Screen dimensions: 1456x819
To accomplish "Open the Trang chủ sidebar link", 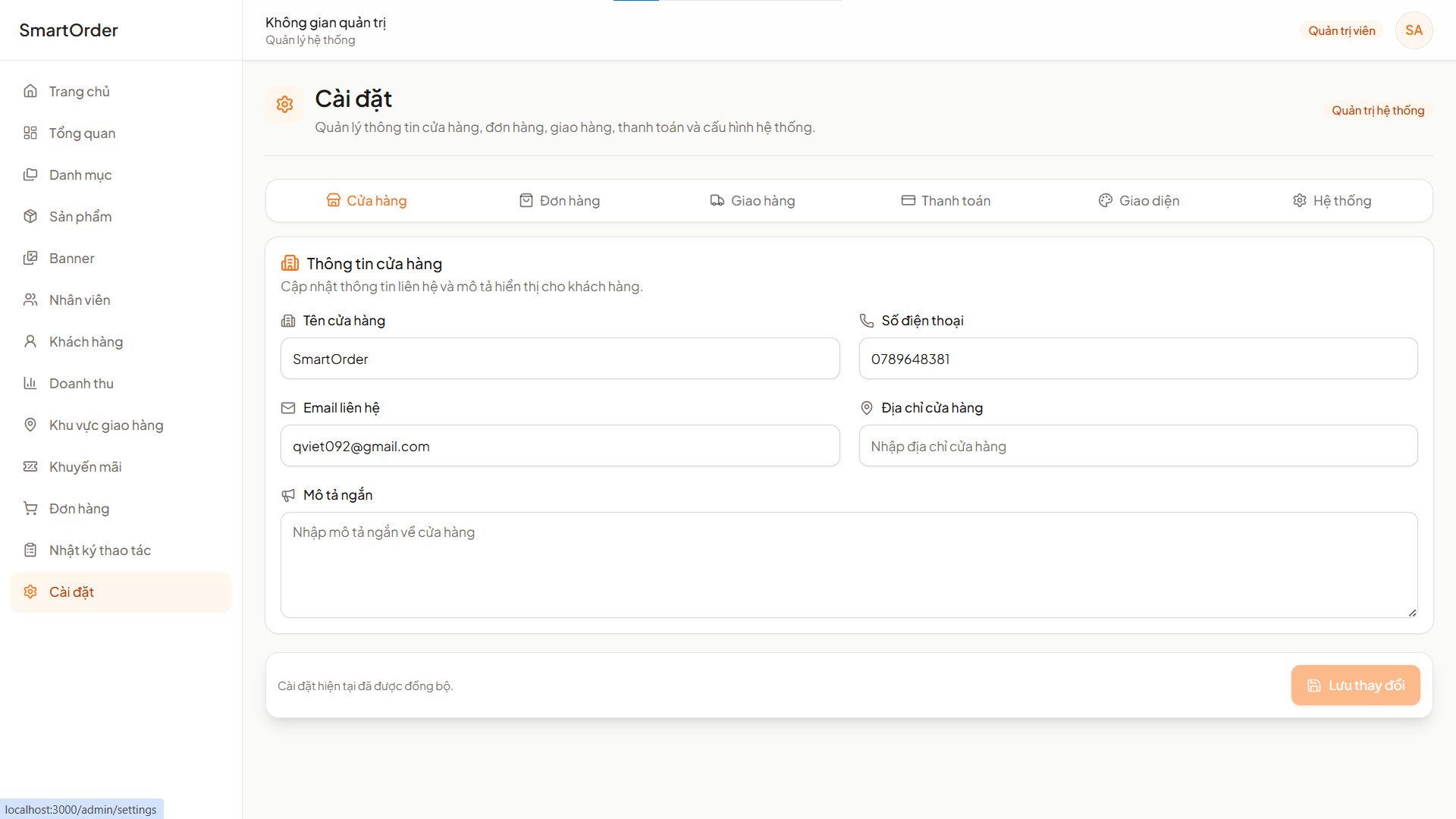I will click(x=121, y=91).
